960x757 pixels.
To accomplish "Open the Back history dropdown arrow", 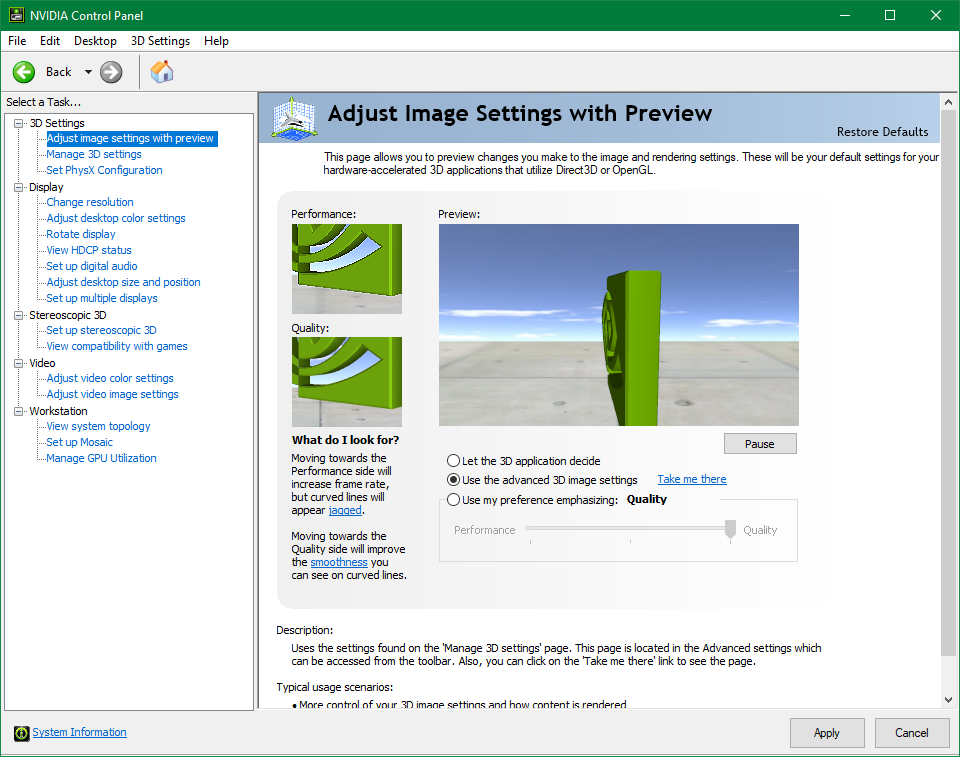I will pos(88,72).
